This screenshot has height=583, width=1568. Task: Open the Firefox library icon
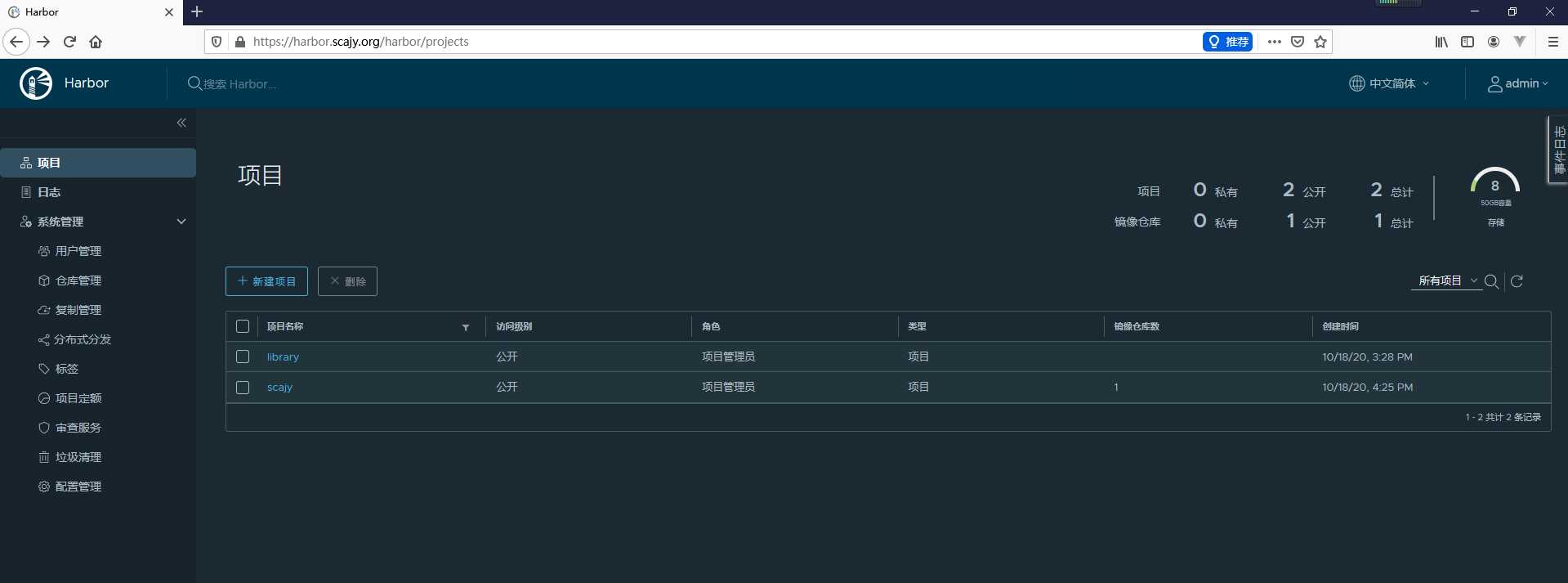pos(1441,42)
